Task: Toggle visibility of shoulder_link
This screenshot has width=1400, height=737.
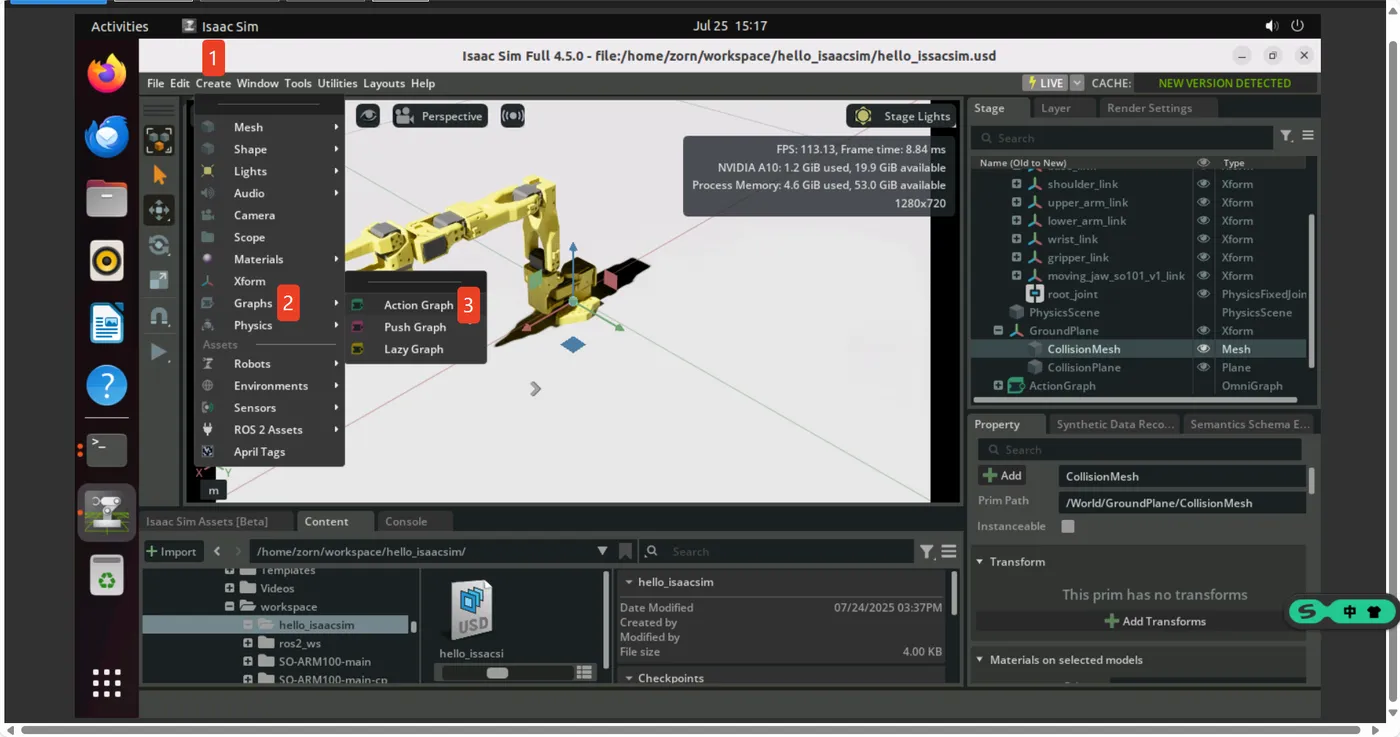Action: (x=1203, y=184)
